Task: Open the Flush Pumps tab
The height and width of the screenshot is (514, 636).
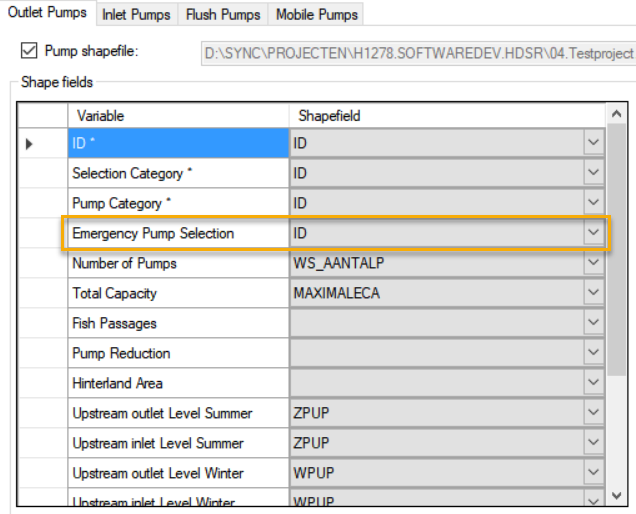Action: [223, 15]
